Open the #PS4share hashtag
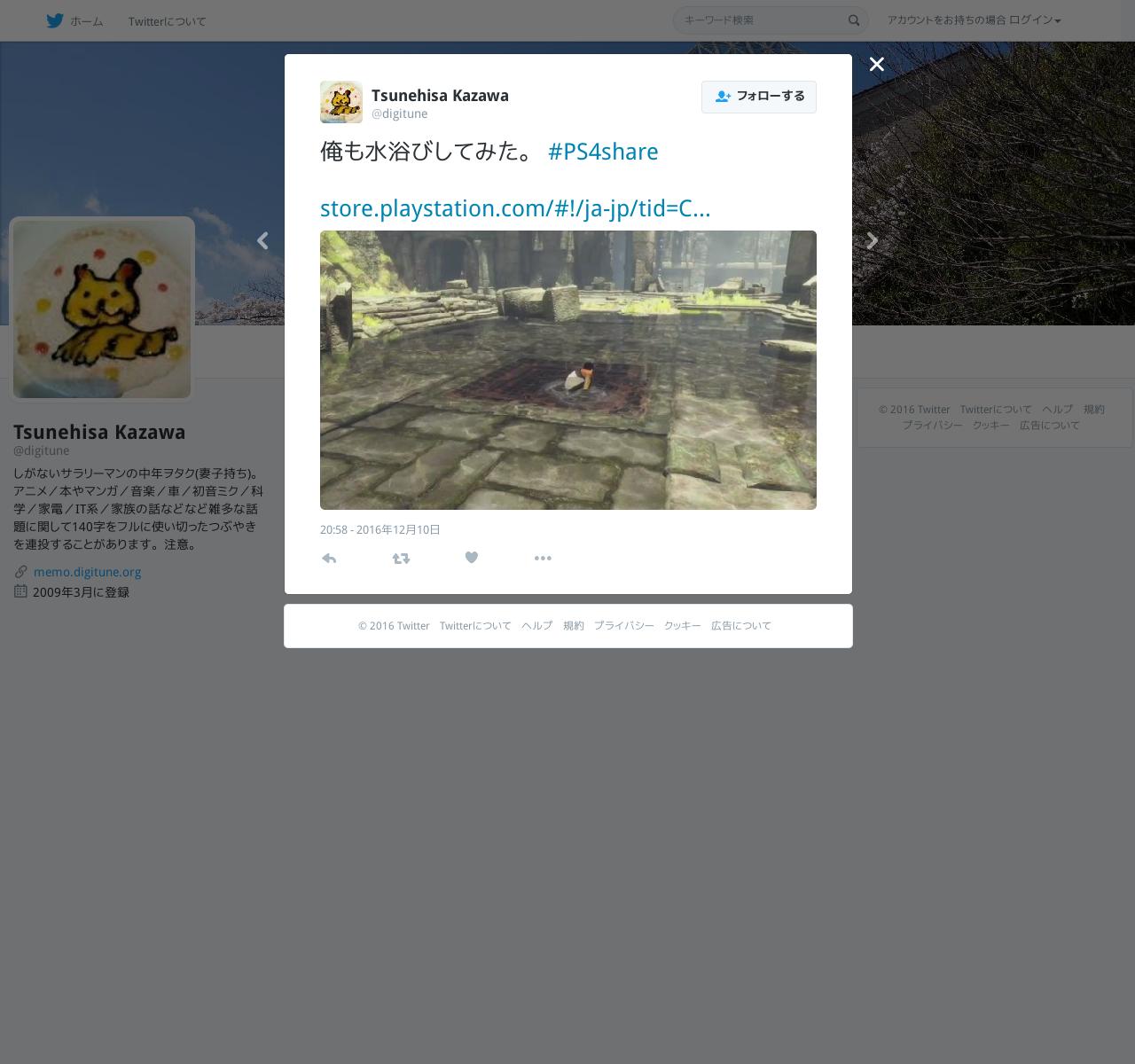Image resolution: width=1135 pixels, height=1064 pixels. 603,152
